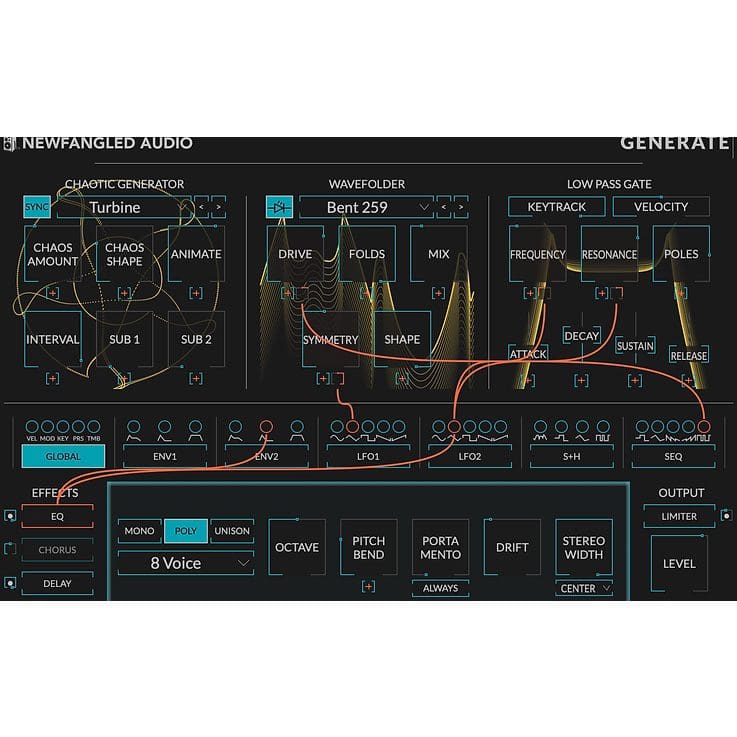Click the orange active ENV2 output circle
Screen dimensions: 737x737
(266, 427)
